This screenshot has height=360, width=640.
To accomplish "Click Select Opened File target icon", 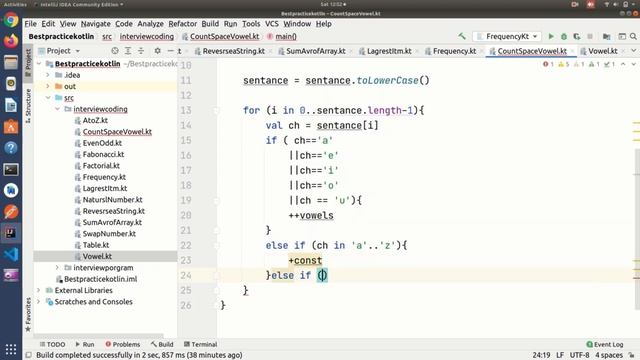I will coord(115,51).
